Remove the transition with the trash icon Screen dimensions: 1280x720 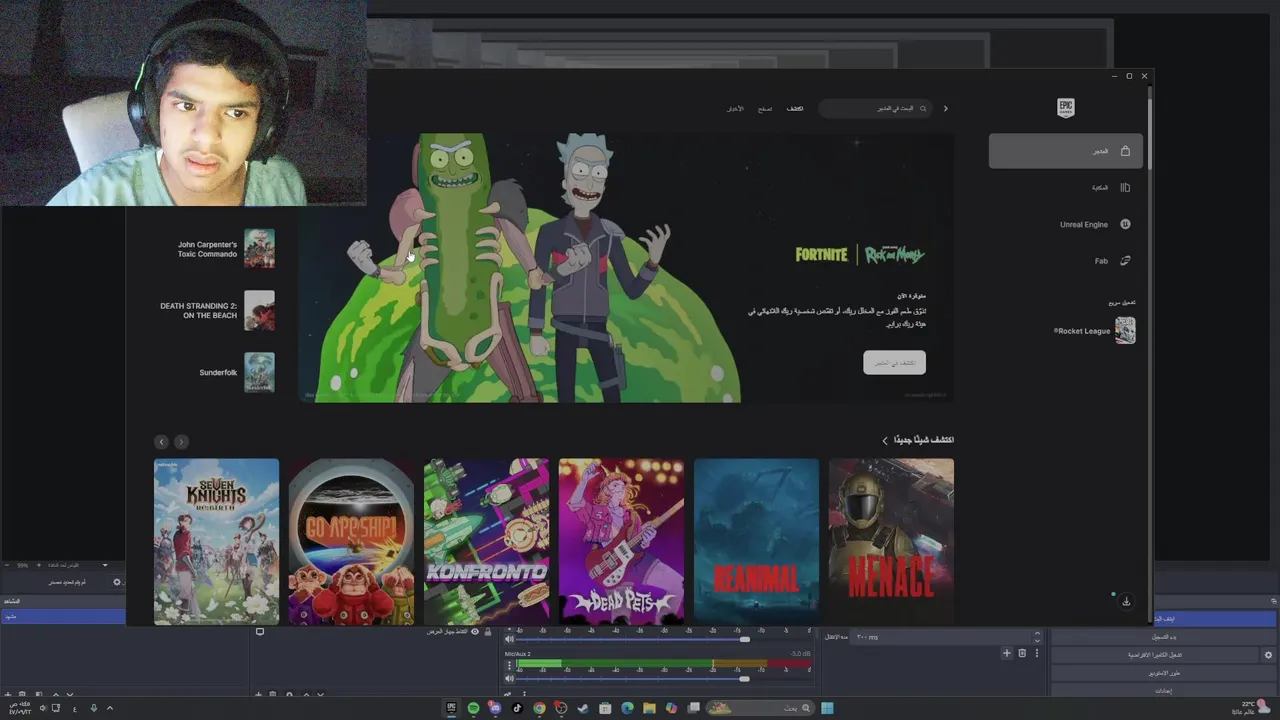1022,653
